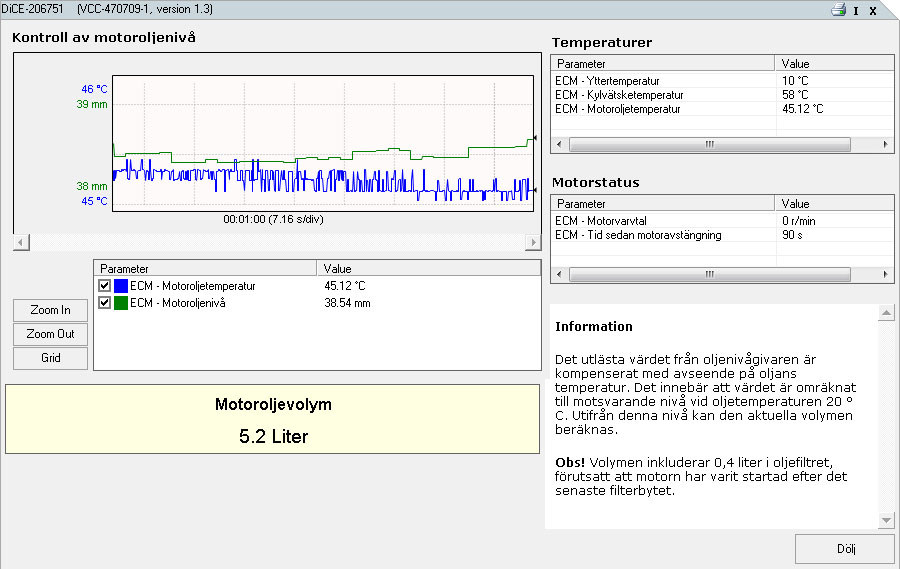Screen dimensions: 900x569
Task: Toggle the Grid button
Action: [x=50, y=358]
